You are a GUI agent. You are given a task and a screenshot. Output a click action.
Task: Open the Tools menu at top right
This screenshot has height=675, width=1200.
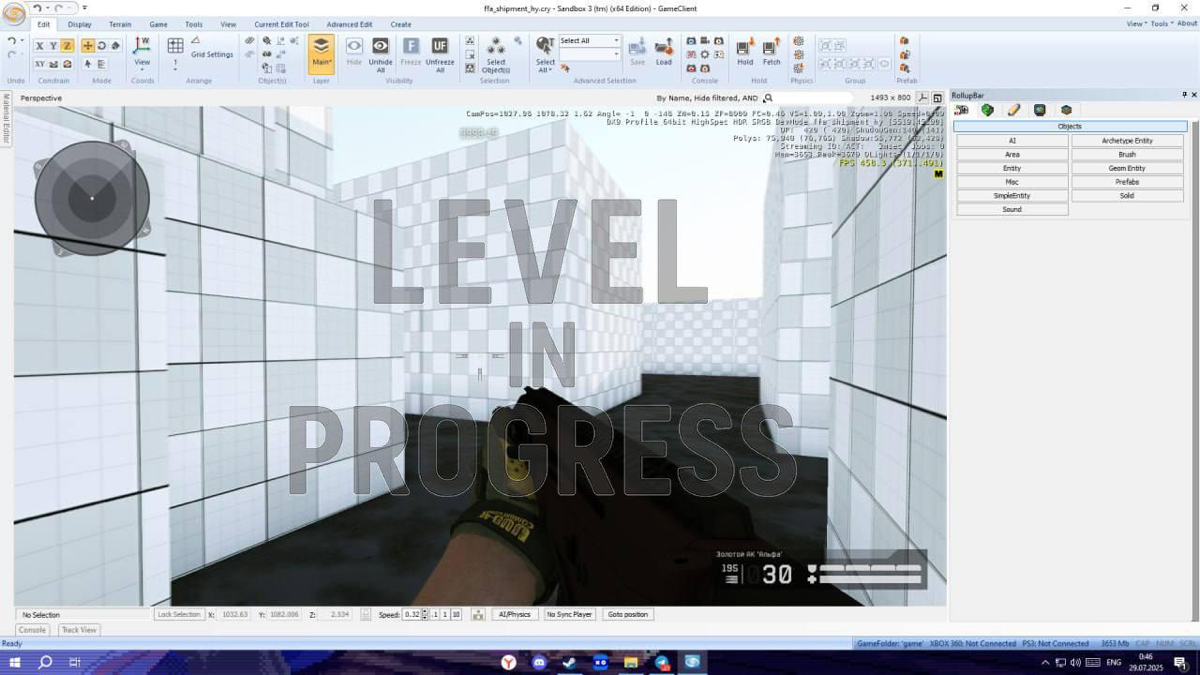point(1160,24)
